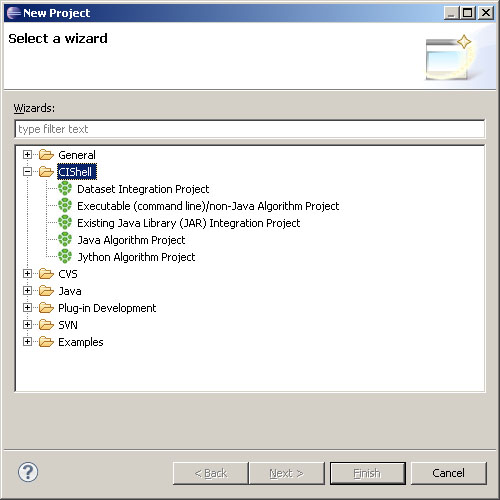Click the Cancel button
Image resolution: width=500 pixels, height=500 pixels.
coord(449,473)
